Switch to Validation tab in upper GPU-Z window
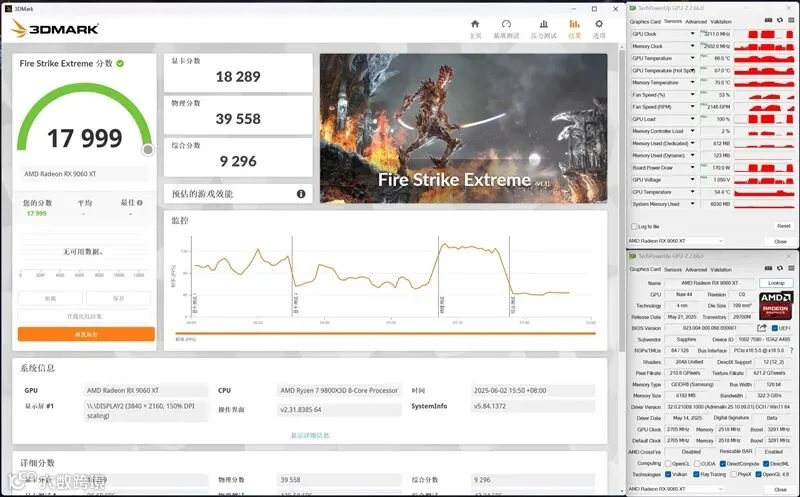 pos(721,21)
